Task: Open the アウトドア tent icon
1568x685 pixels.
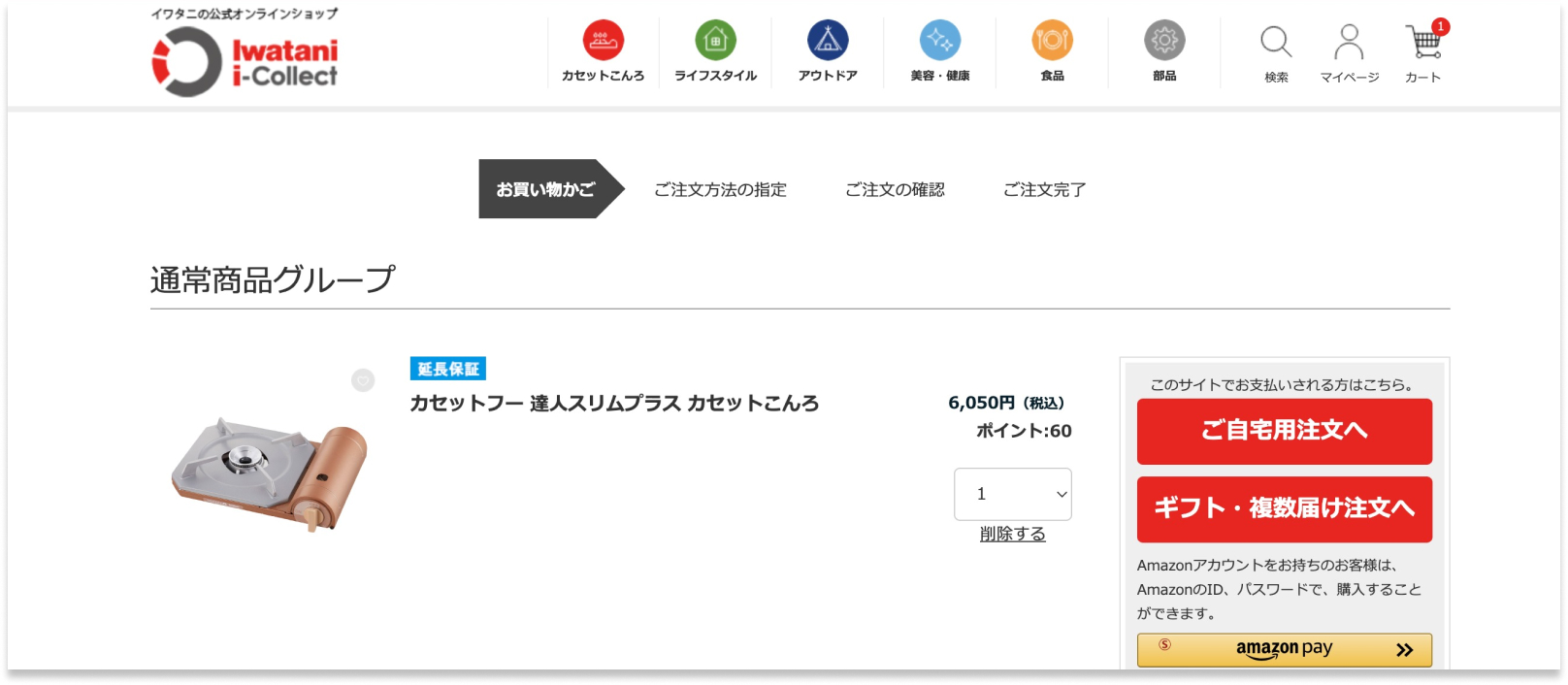Action: [x=828, y=41]
